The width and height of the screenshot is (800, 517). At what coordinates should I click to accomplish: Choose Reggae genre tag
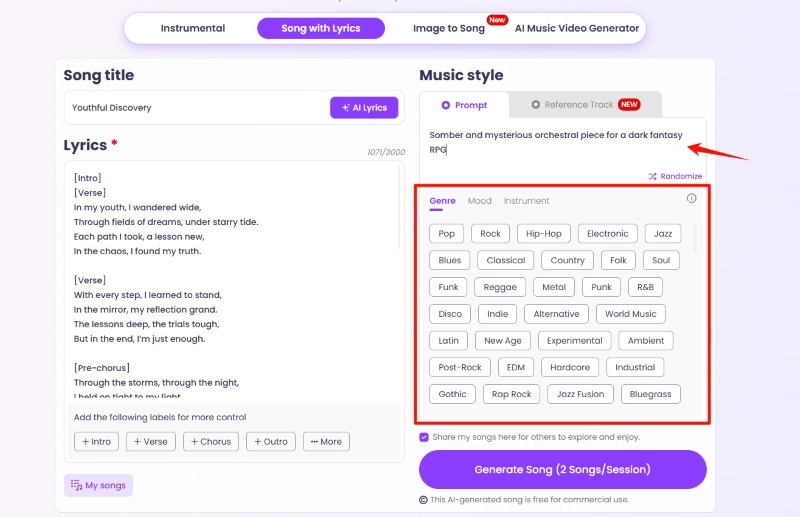(500, 287)
